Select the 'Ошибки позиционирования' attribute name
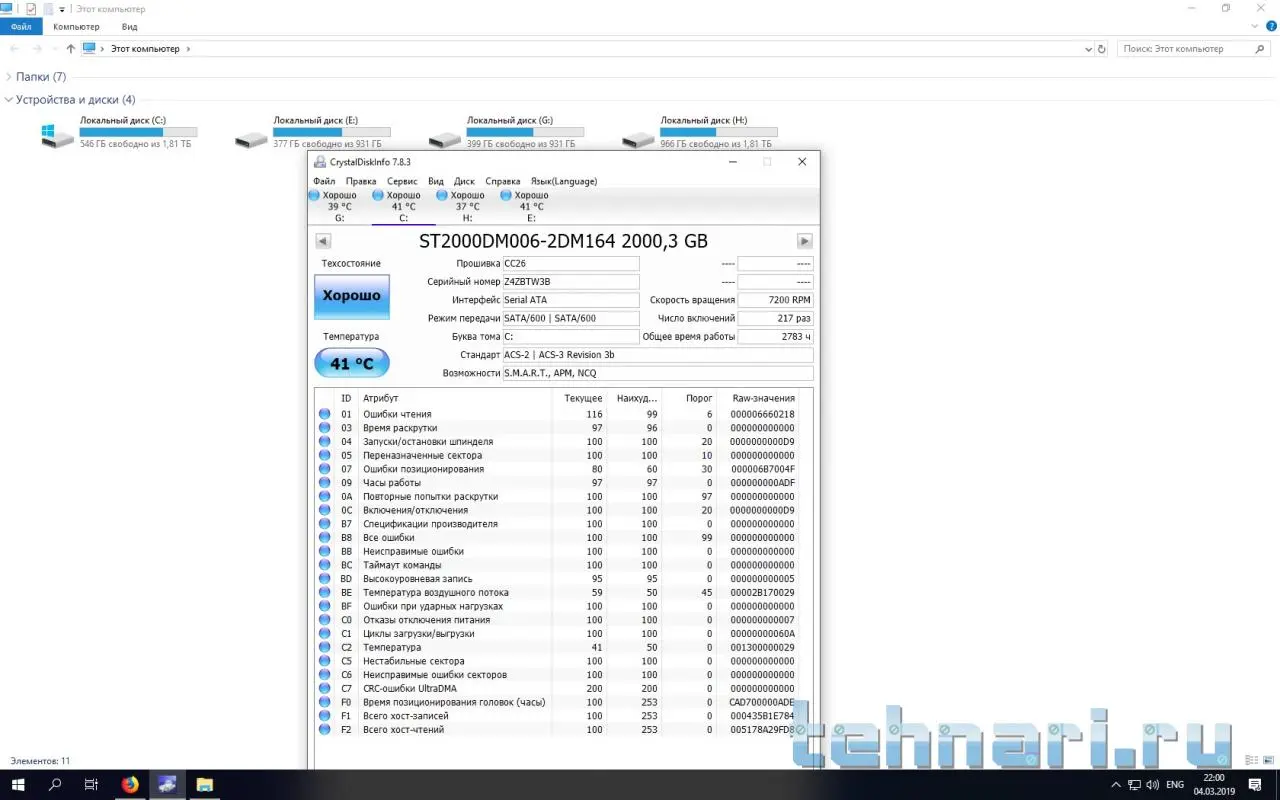The height and width of the screenshot is (800, 1280). click(423, 469)
